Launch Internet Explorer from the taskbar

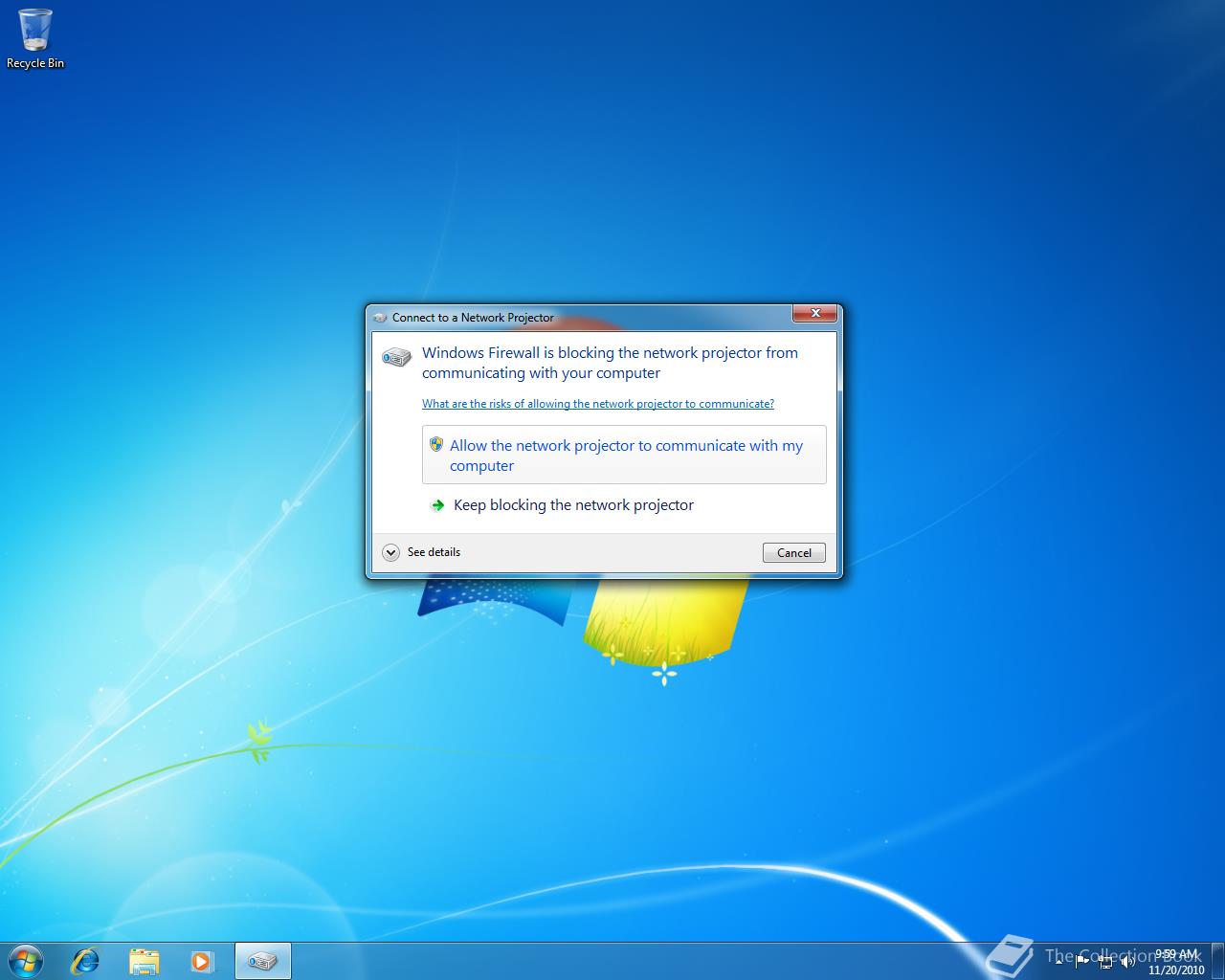pos(85,961)
